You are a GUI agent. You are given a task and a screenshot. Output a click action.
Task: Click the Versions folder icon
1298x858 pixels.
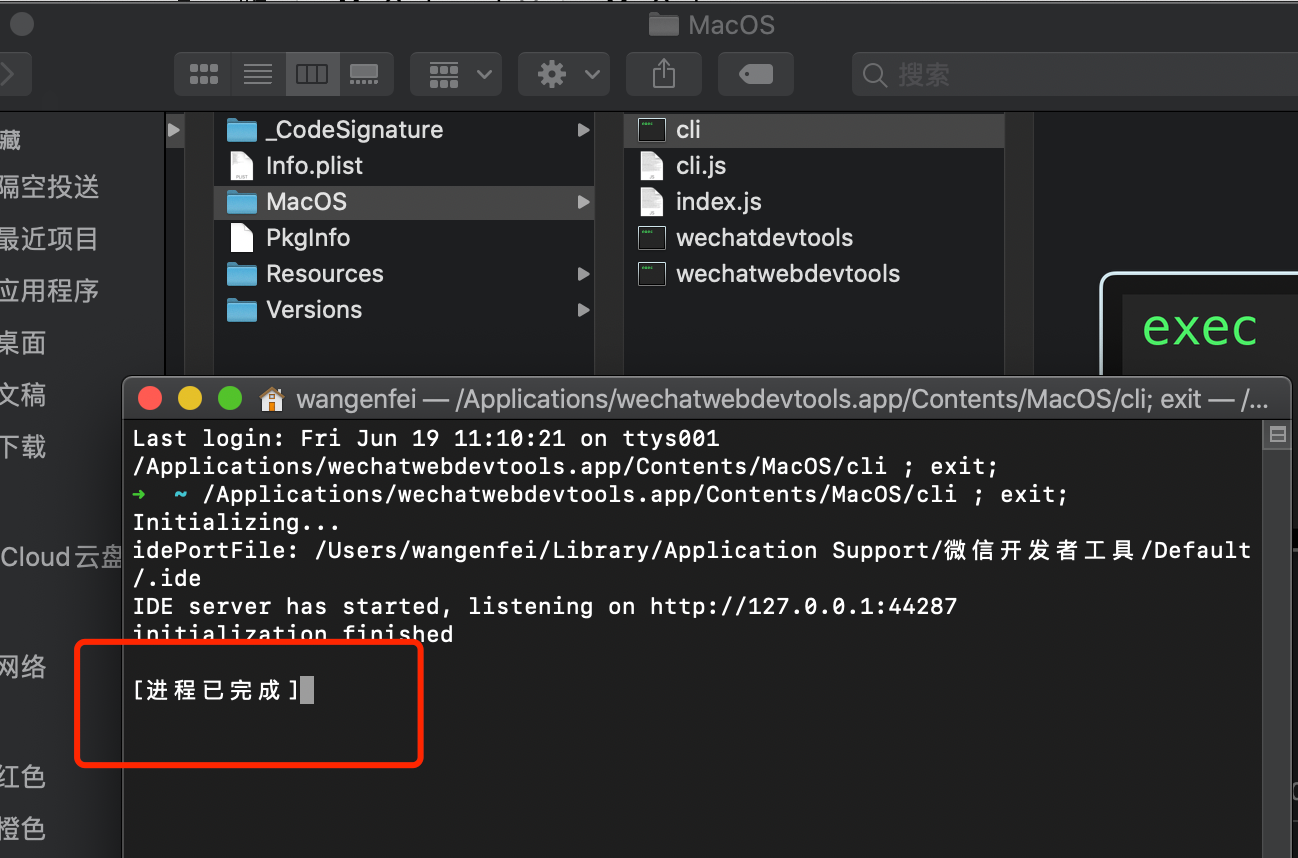pos(242,310)
